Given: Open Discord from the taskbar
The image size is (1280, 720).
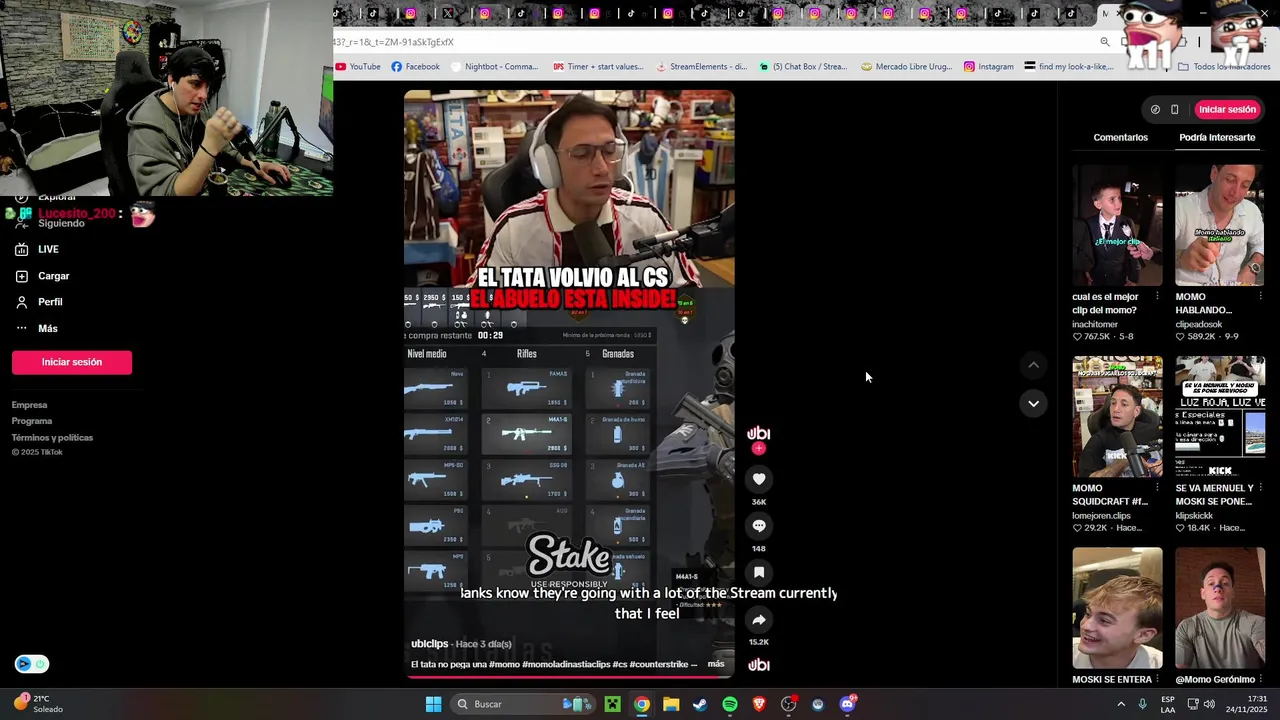Looking at the screenshot, I should click(848, 704).
